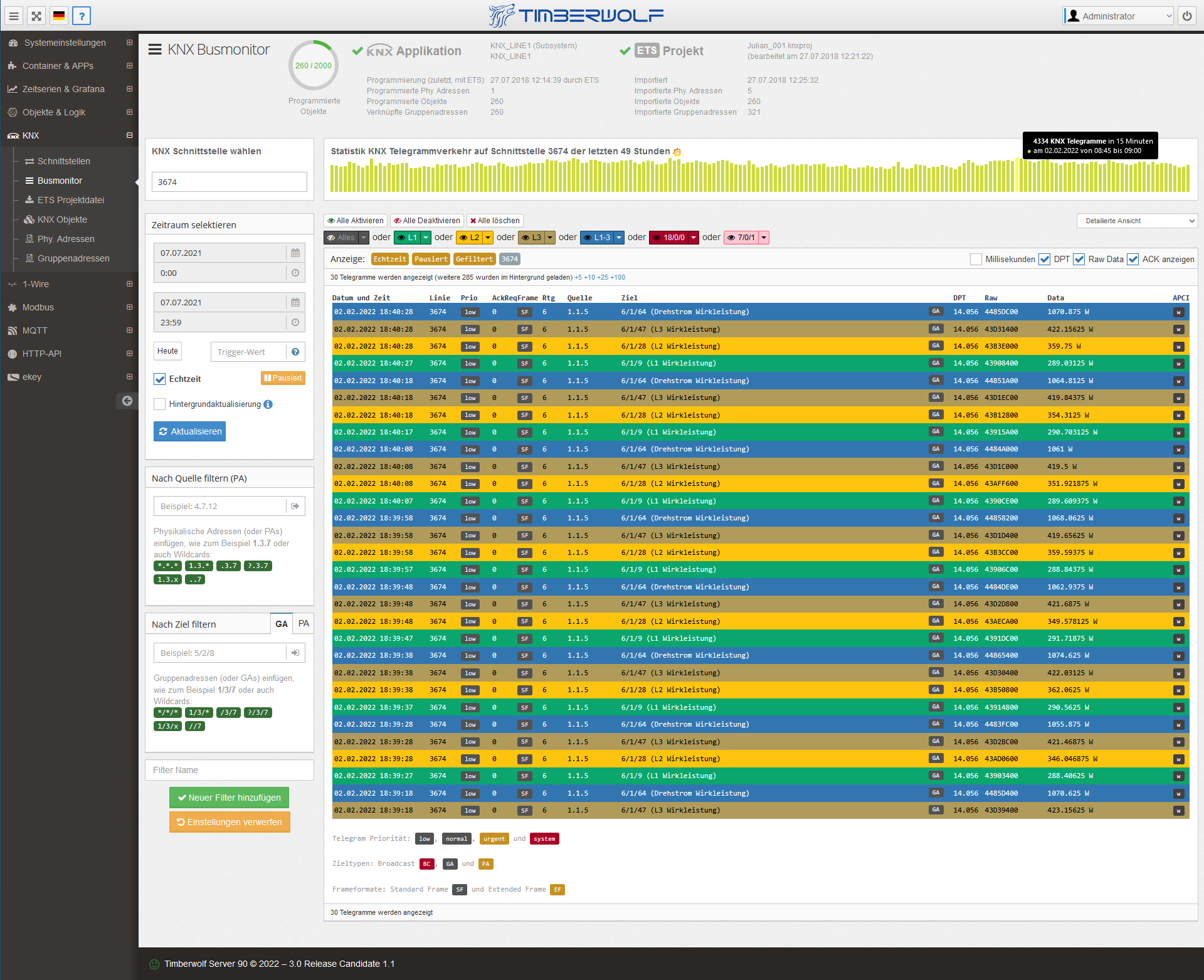This screenshot has height=980, width=1204.
Task: Click the 260/2000 programmed objects progress ring
Action: (314, 65)
